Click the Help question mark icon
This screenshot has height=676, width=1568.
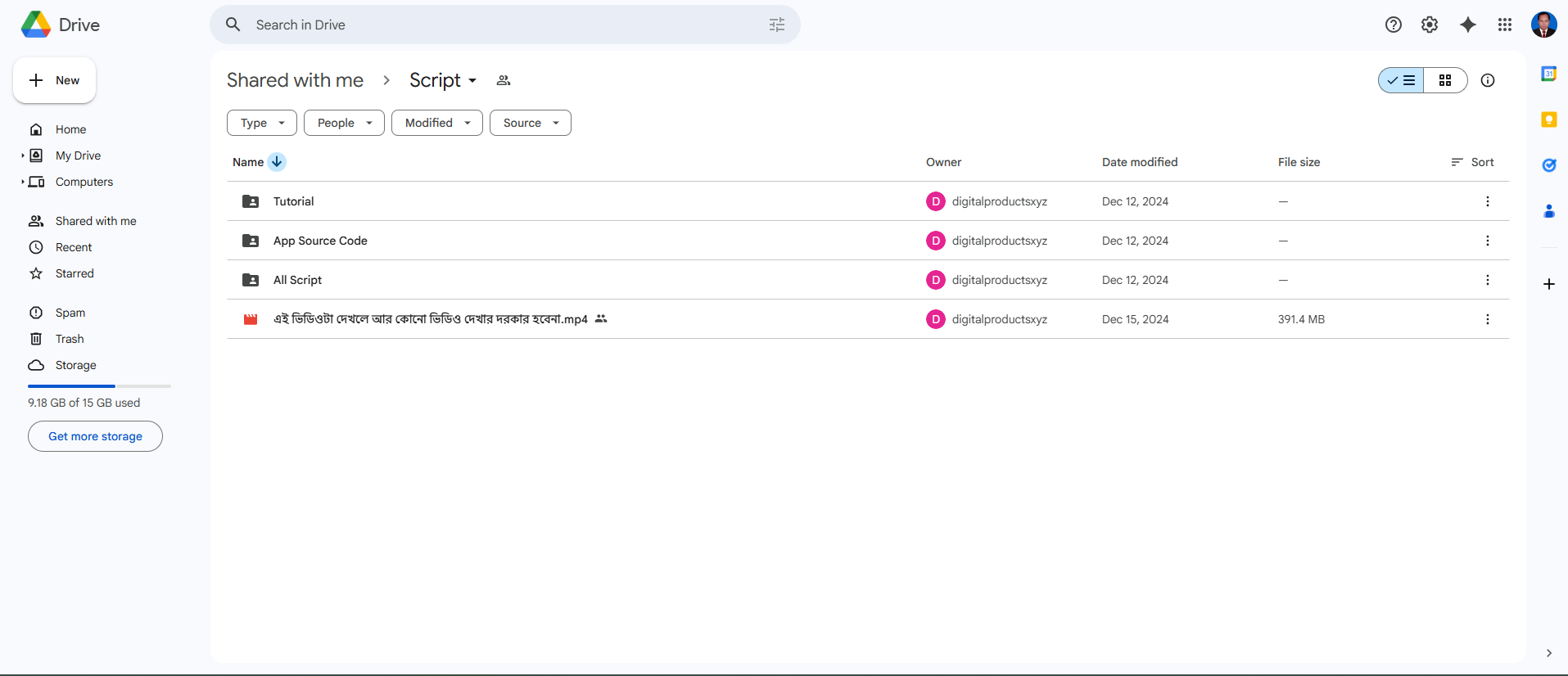pyautogui.click(x=1393, y=25)
